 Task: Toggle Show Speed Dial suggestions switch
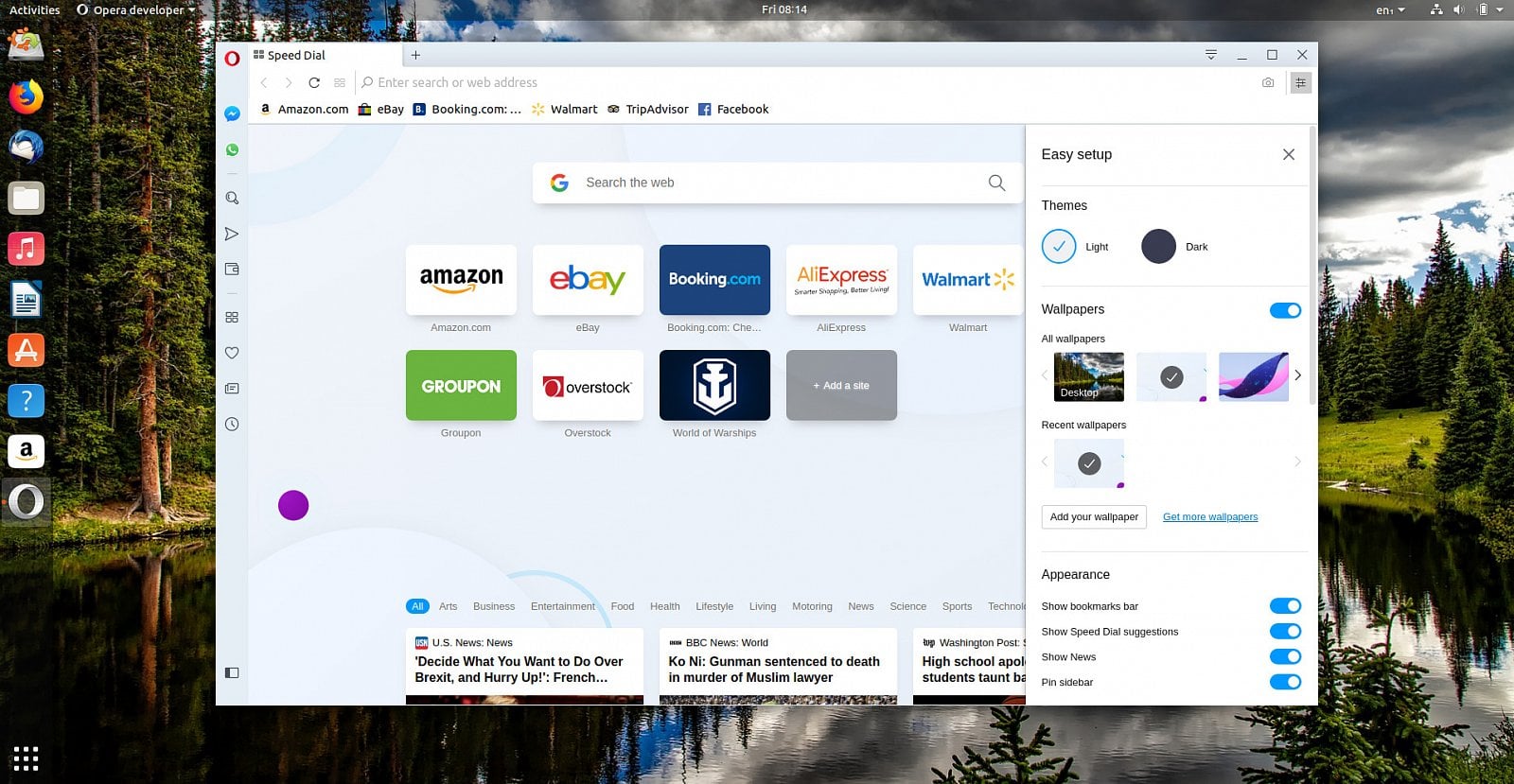pos(1285,632)
